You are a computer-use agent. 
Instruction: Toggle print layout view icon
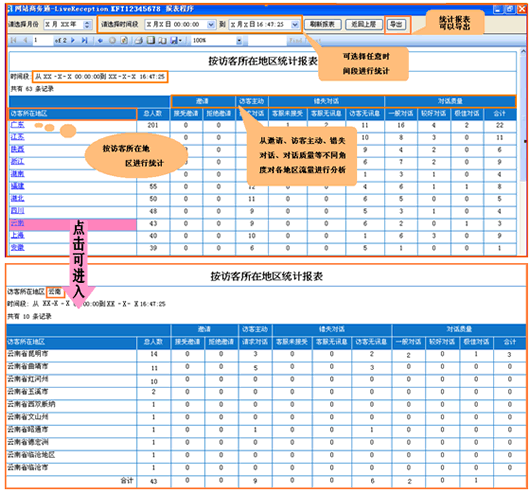tap(150, 41)
